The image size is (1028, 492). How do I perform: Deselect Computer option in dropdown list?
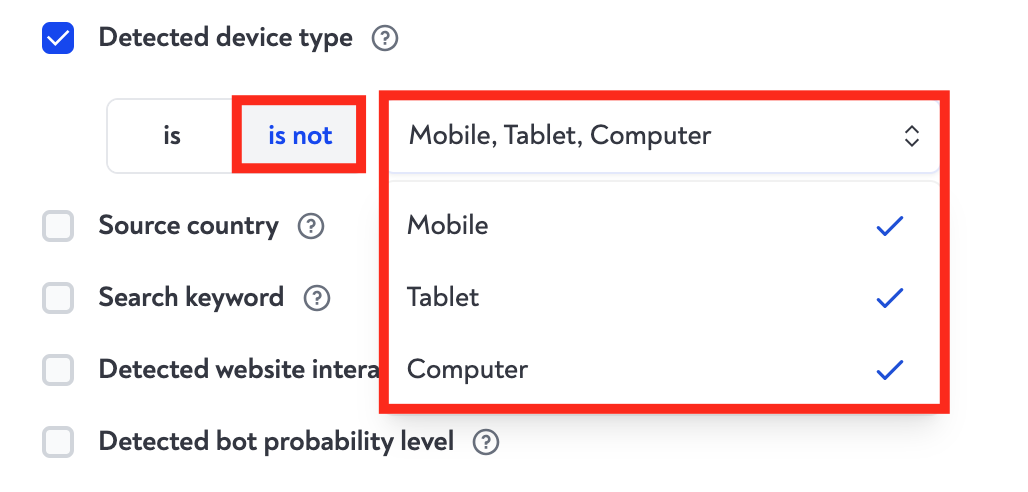(x=467, y=370)
